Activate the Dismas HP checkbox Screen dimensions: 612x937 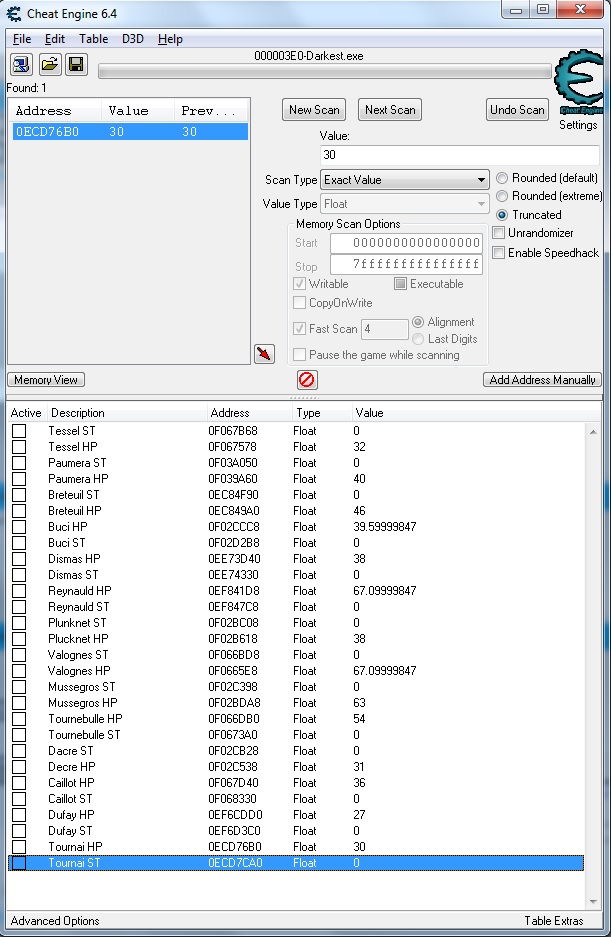[x=19, y=559]
